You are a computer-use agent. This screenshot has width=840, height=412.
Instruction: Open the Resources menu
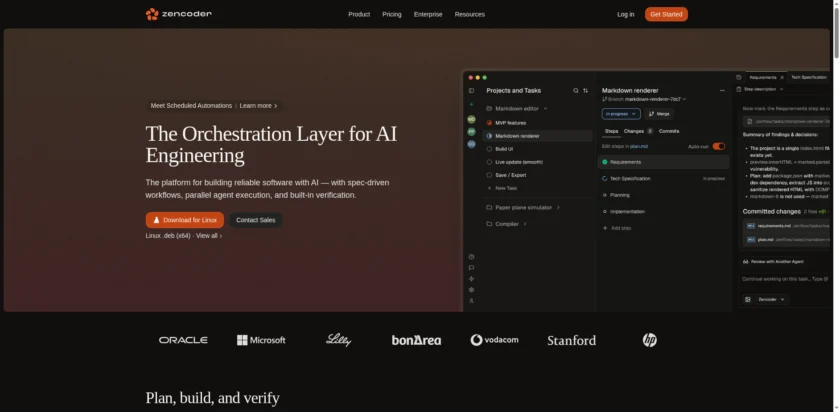470,14
